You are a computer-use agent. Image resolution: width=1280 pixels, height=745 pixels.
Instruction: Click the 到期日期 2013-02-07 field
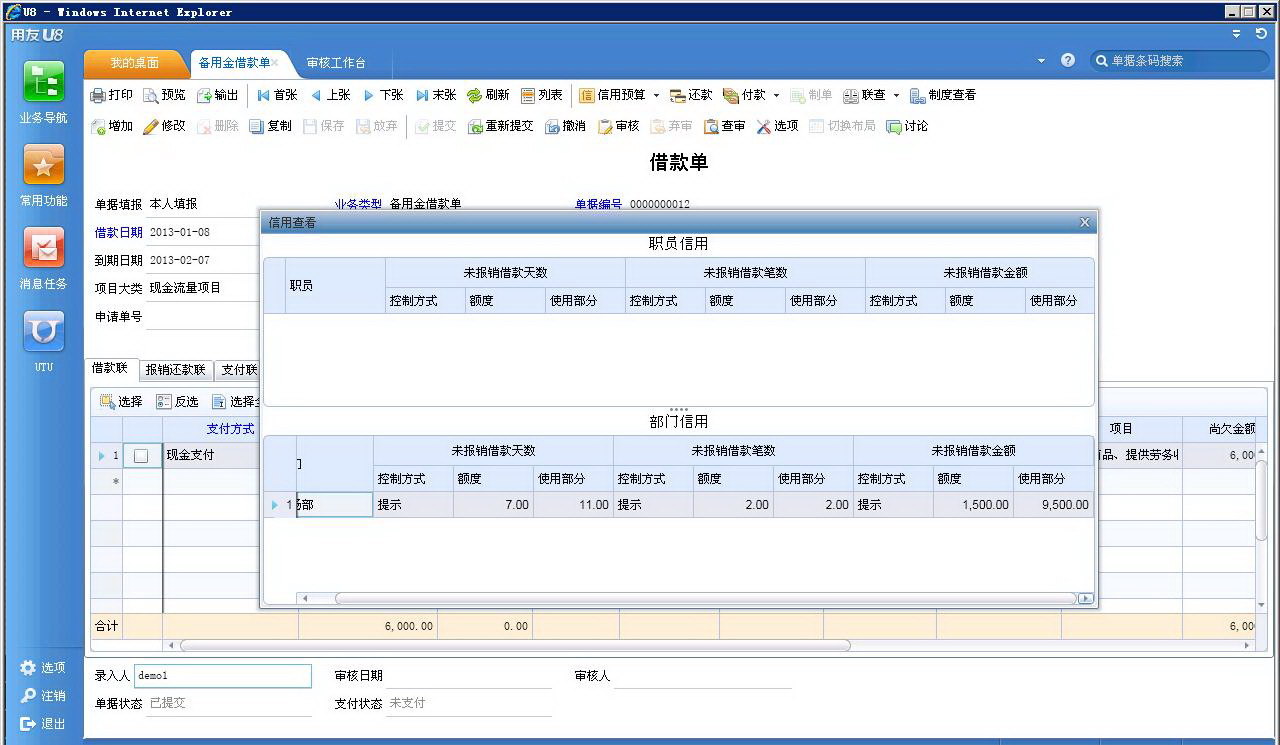pyautogui.click(x=203, y=260)
